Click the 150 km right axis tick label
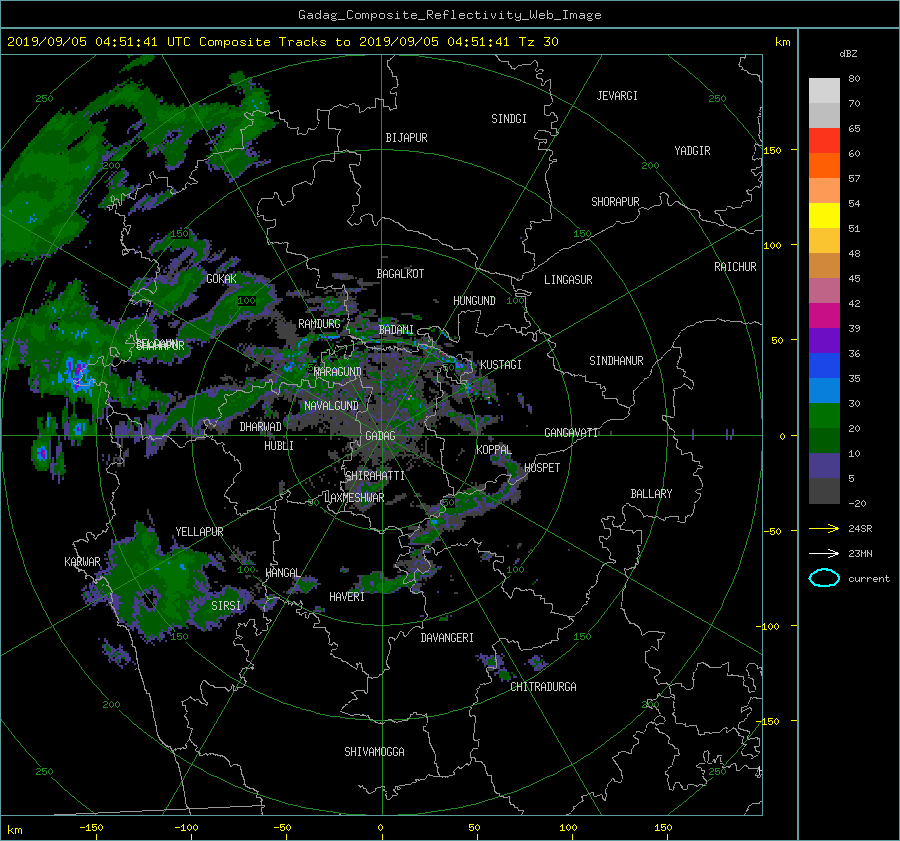Viewport: 900px width, 841px height. [772, 150]
